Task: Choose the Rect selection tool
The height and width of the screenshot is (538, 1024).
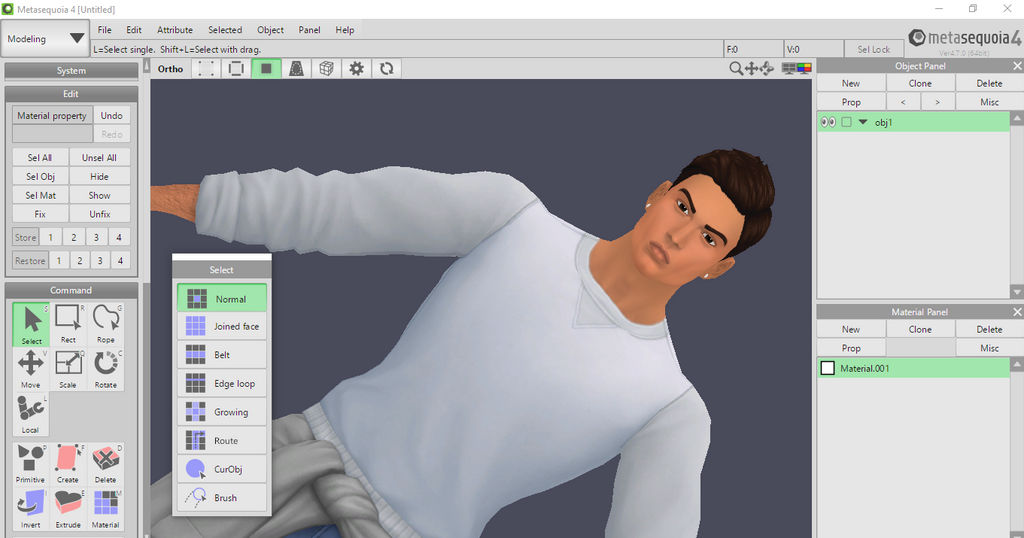Action: 68,324
